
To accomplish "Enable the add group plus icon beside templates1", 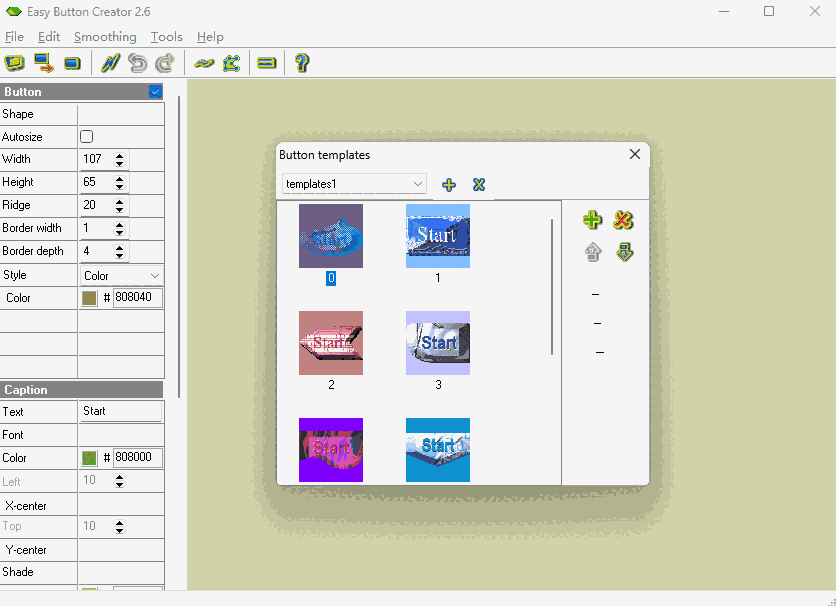I will 448,184.
